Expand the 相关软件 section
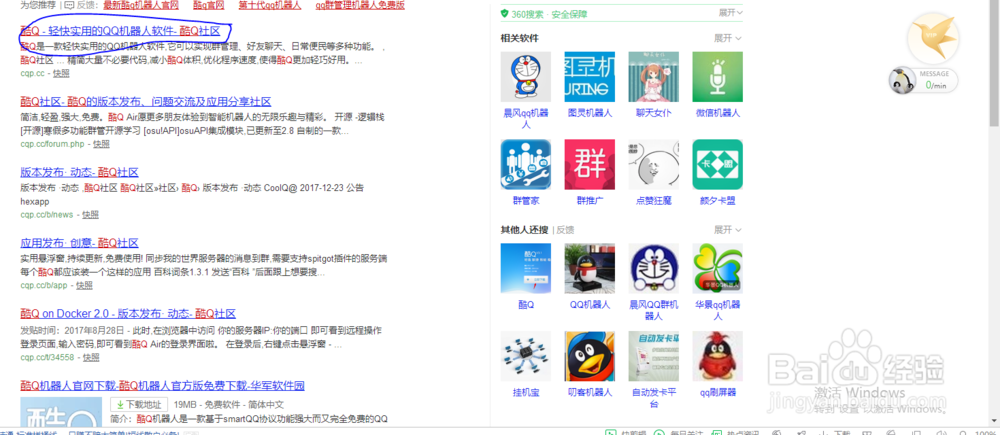 [728, 38]
